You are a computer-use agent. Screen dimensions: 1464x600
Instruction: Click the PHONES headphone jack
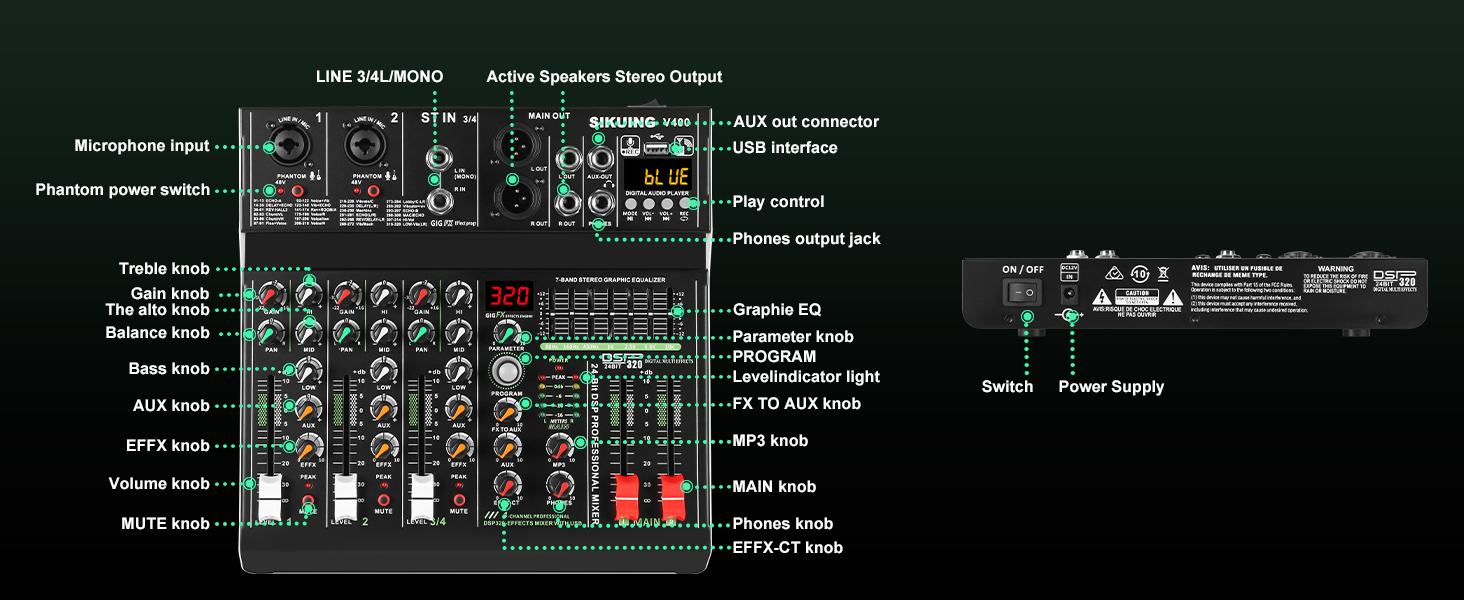pyautogui.click(x=601, y=202)
